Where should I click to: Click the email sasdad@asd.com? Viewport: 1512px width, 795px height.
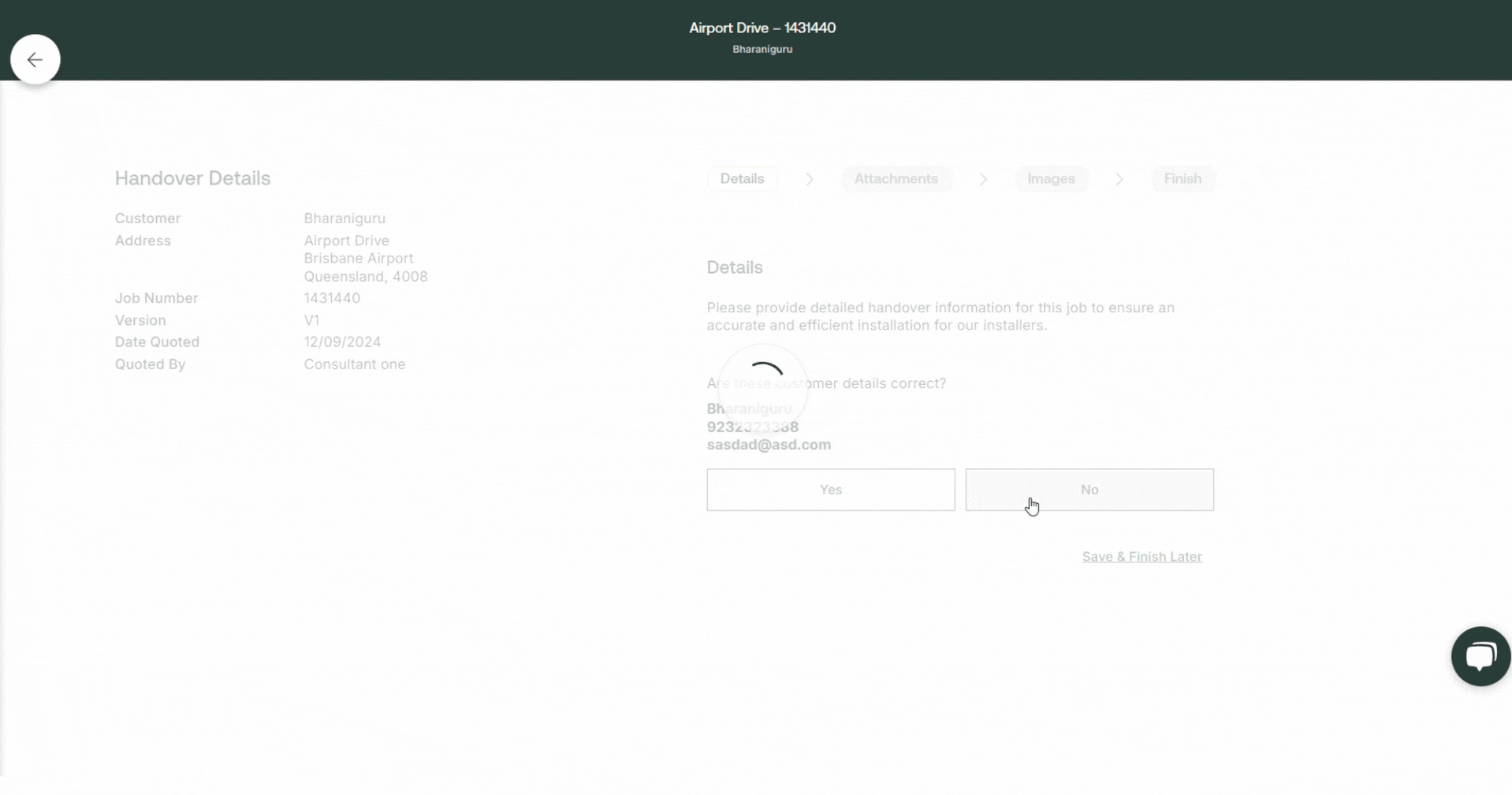coord(769,445)
